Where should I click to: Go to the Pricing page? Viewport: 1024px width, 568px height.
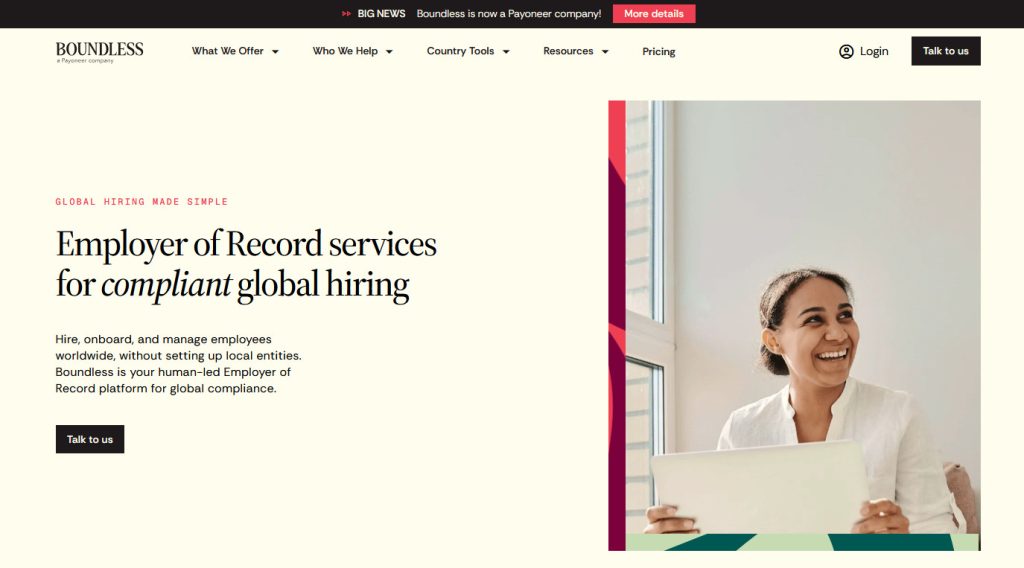coord(659,52)
